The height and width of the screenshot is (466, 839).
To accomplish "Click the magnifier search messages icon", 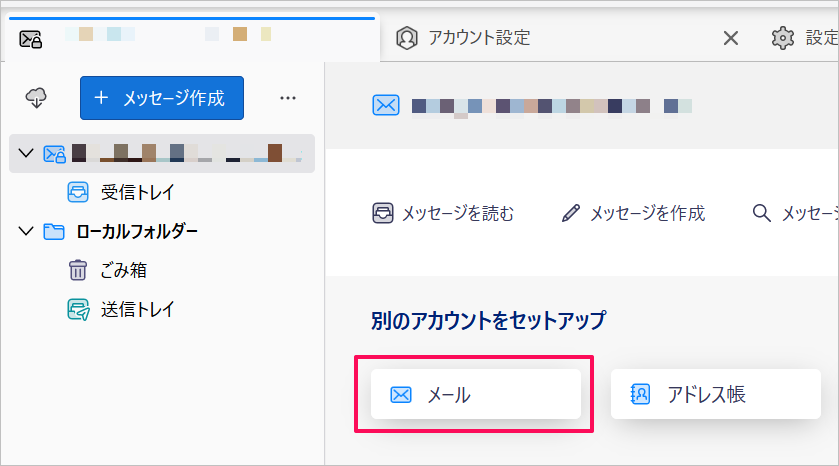I will (x=761, y=213).
